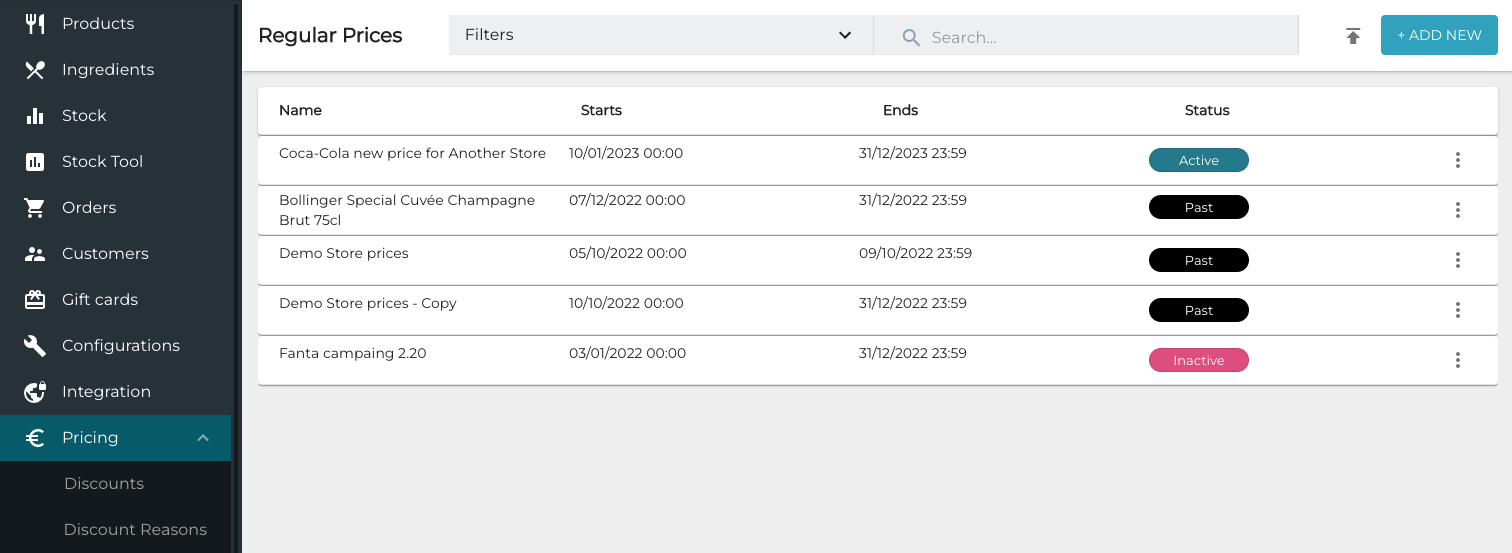The width and height of the screenshot is (1512, 553).
Task: Open the Filters dropdown
Action: point(660,35)
